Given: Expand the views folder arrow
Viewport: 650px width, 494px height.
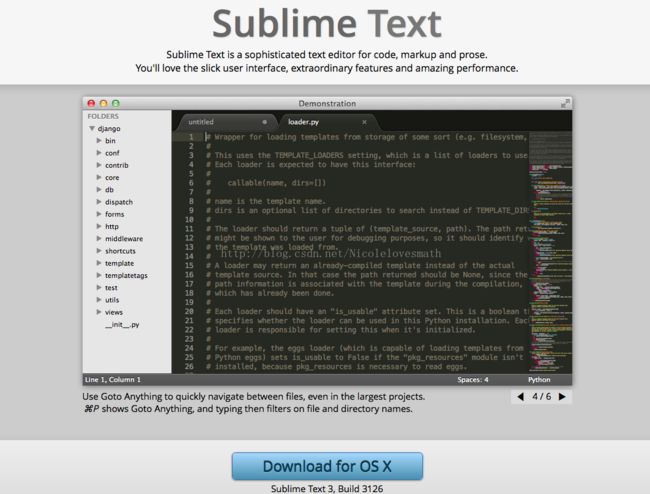Looking at the screenshot, I should click(x=99, y=312).
